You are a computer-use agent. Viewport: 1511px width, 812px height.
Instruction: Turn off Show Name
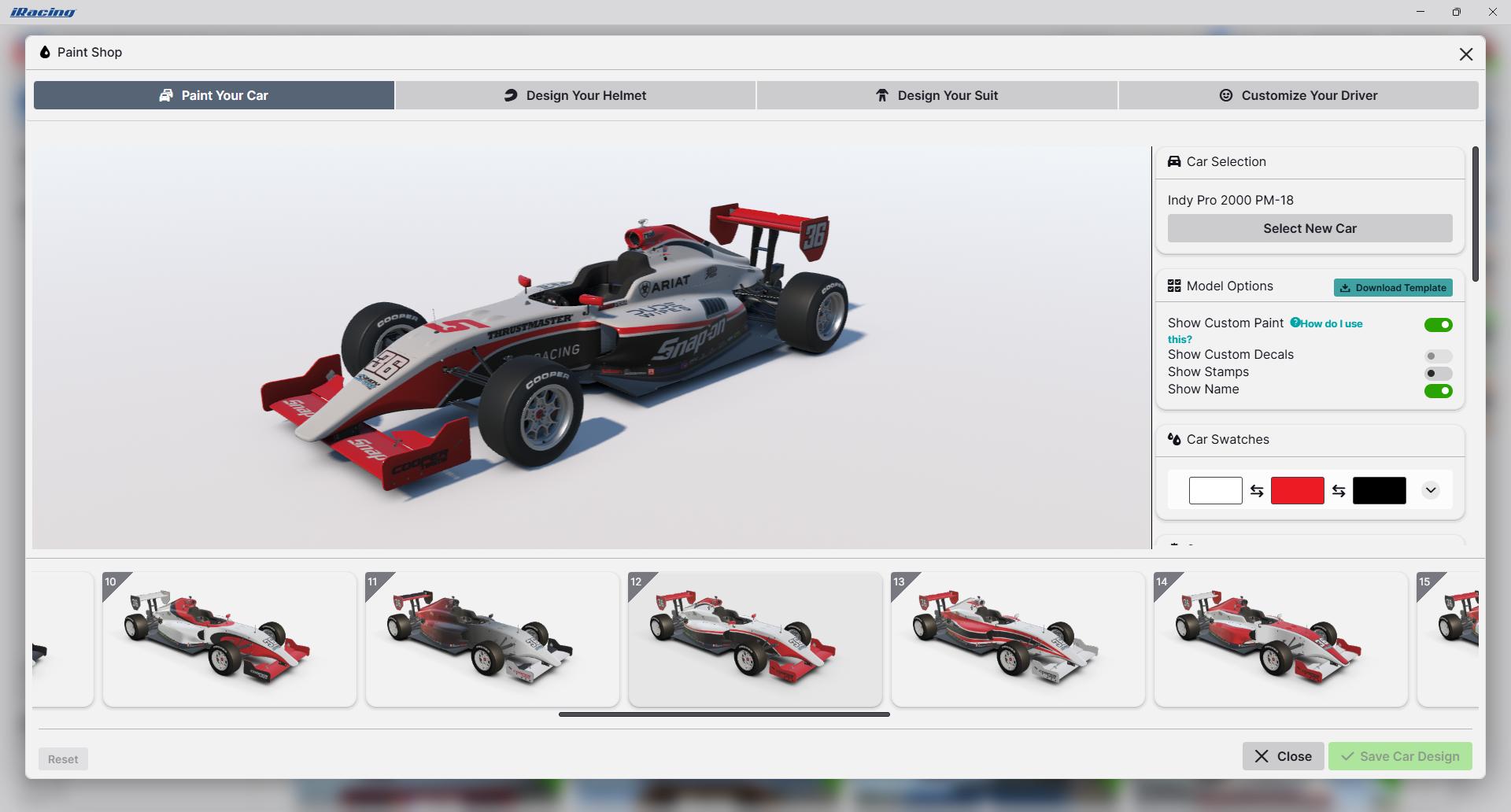pyautogui.click(x=1439, y=390)
